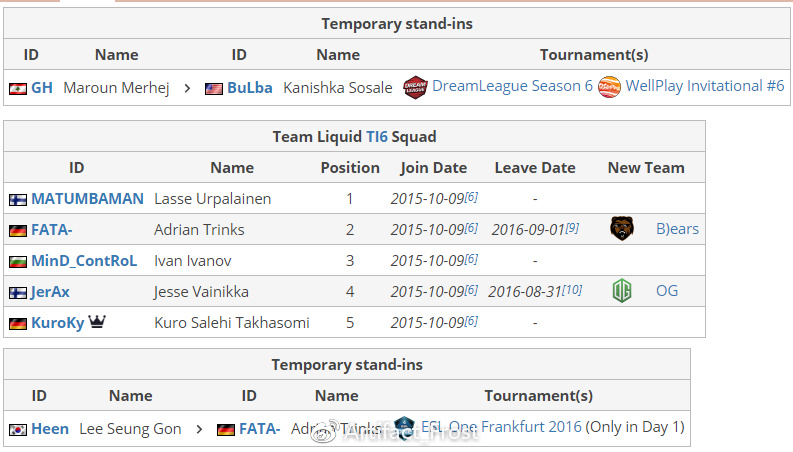
Task: Click the Lebanon flag beside GH
Action: (x=18, y=88)
